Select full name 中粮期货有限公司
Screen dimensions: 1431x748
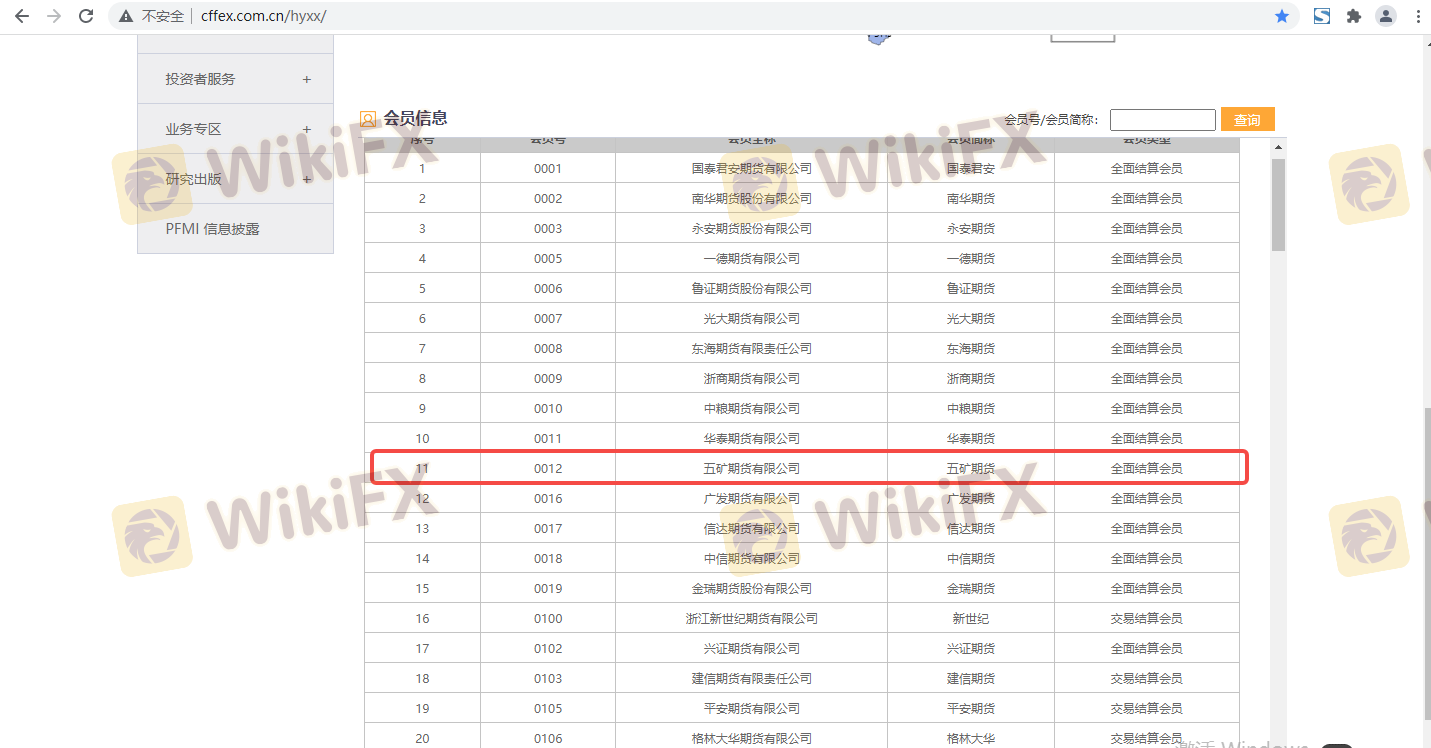click(x=751, y=409)
